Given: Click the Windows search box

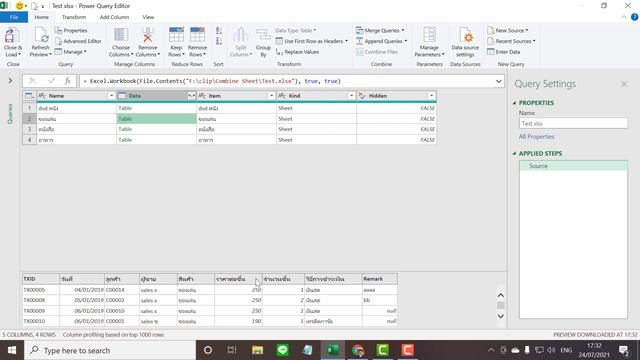Looking at the screenshot, I should pos(110,350).
